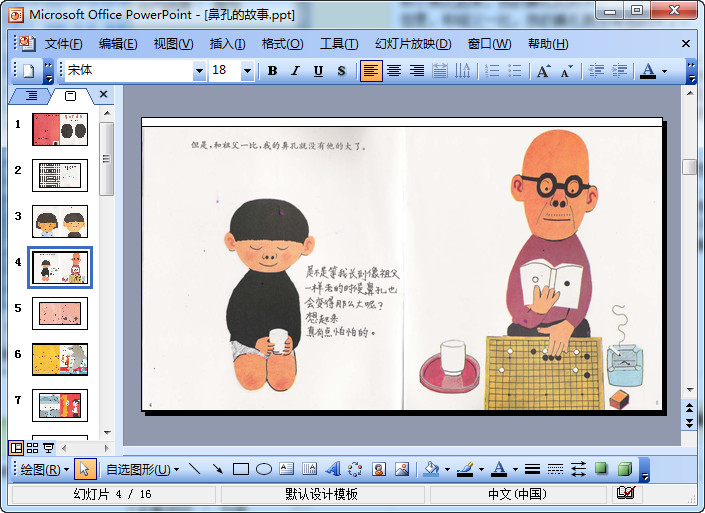Open the 绘图(R) drawing menu

45,470
